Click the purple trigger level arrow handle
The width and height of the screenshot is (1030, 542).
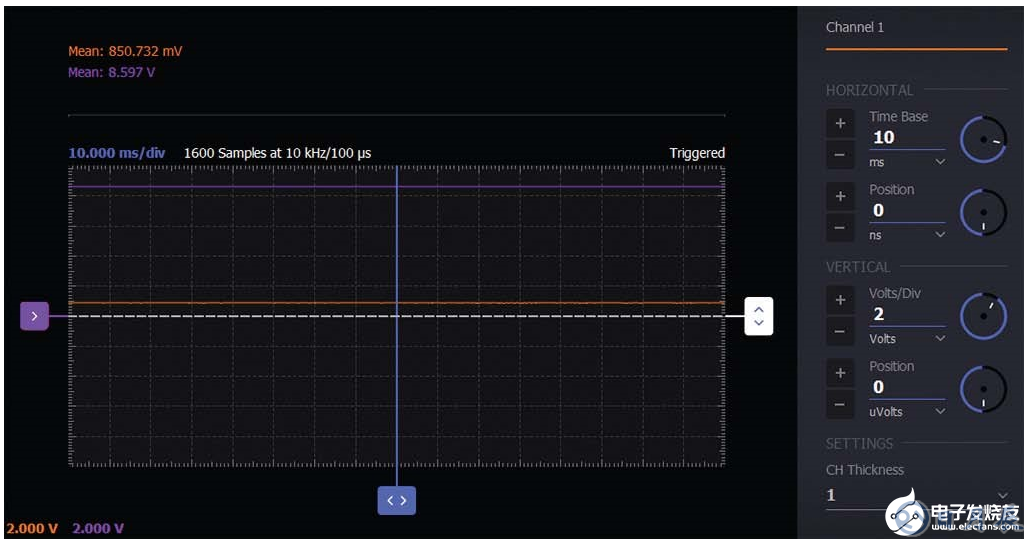(34, 316)
